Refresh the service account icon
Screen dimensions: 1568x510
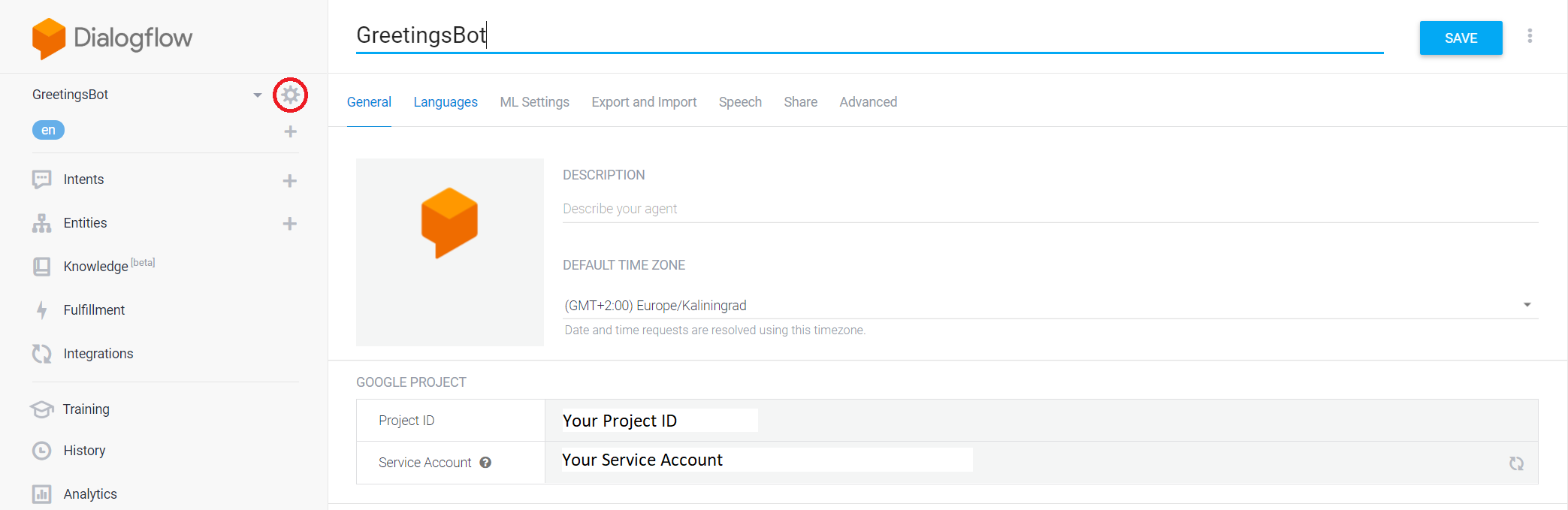[1516, 463]
